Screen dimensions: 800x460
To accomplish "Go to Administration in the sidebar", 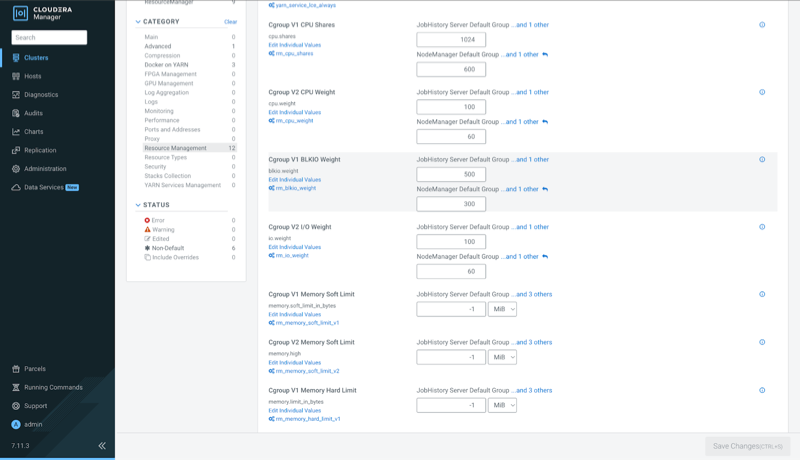I will (x=45, y=169).
